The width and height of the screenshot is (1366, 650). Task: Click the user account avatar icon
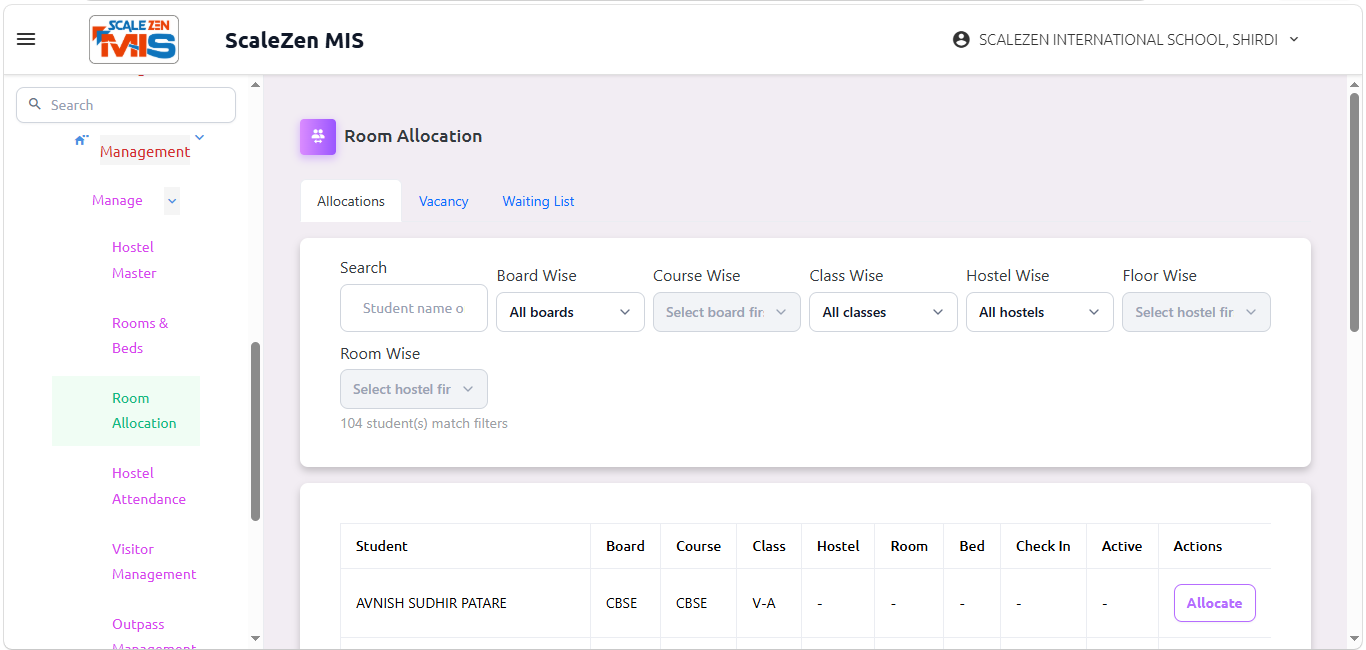click(961, 40)
